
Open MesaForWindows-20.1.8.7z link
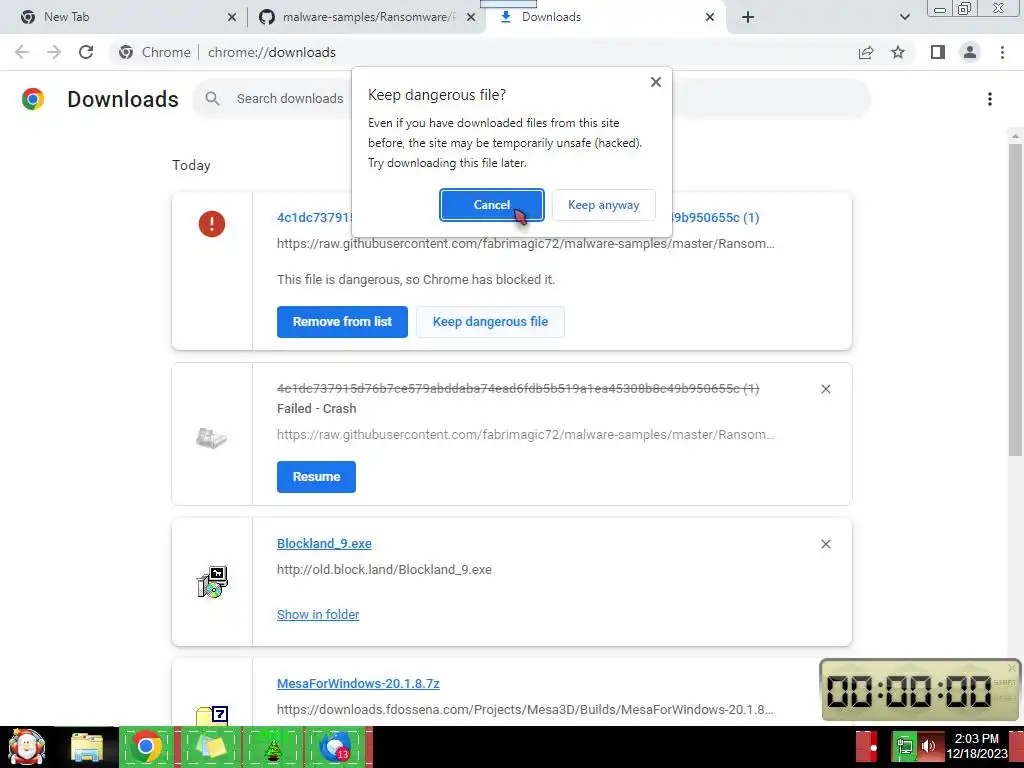coord(358,684)
